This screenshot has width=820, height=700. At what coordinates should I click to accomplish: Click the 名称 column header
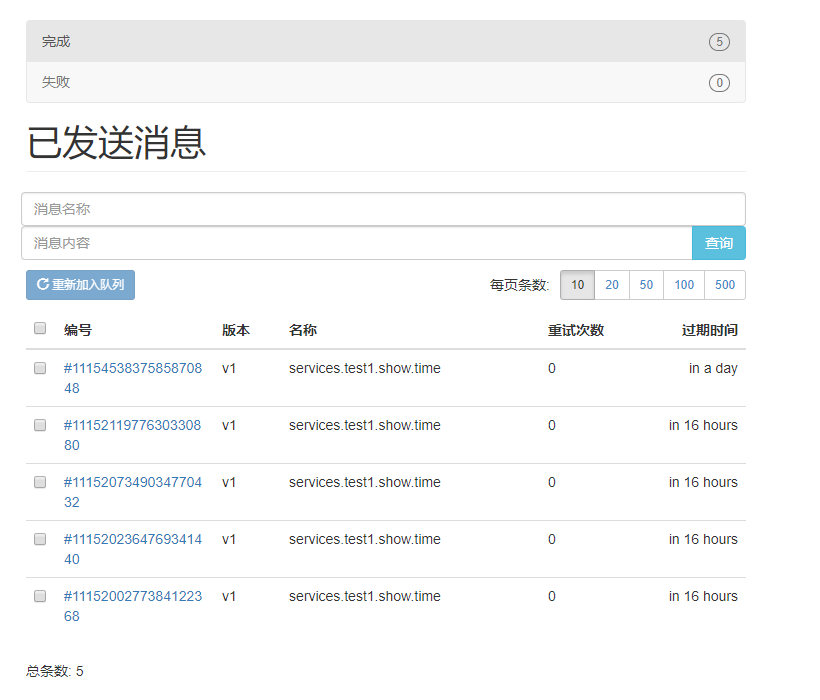pyautogui.click(x=303, y=330)
